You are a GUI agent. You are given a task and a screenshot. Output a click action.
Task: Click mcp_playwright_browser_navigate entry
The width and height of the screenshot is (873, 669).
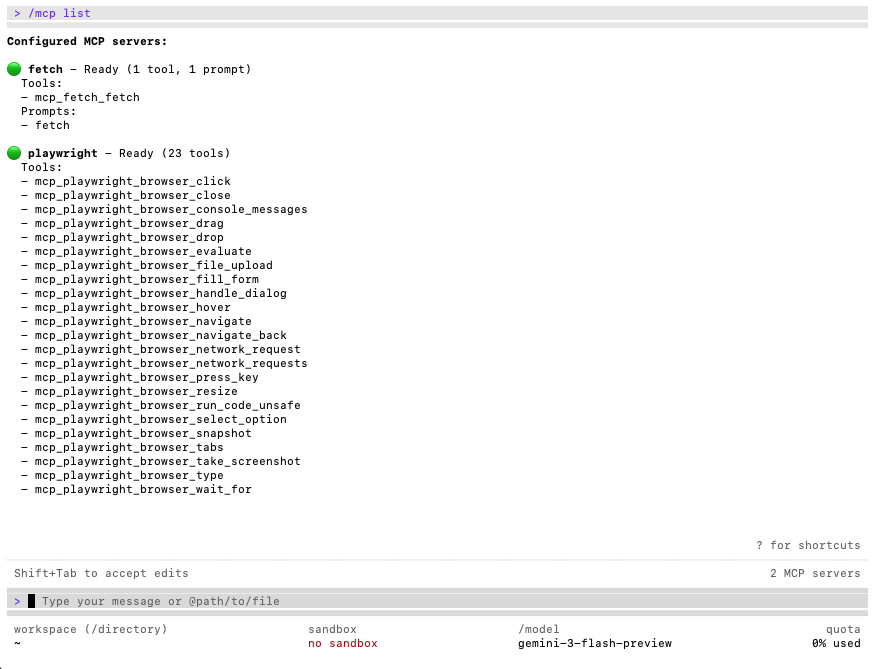pos(143,321)
